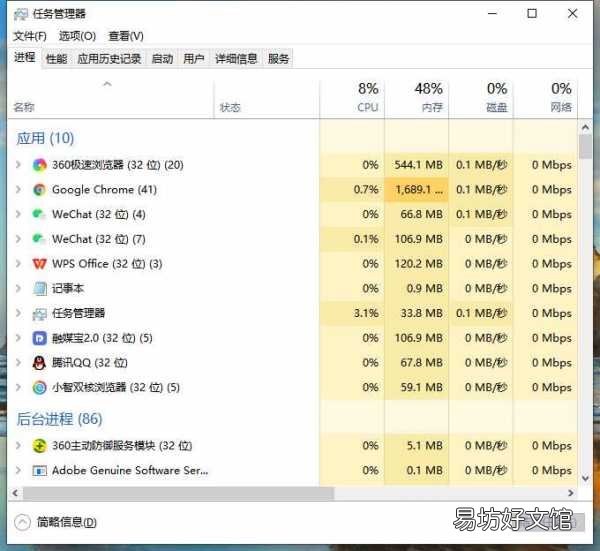Select the 进程 tab

coord(25,57)
